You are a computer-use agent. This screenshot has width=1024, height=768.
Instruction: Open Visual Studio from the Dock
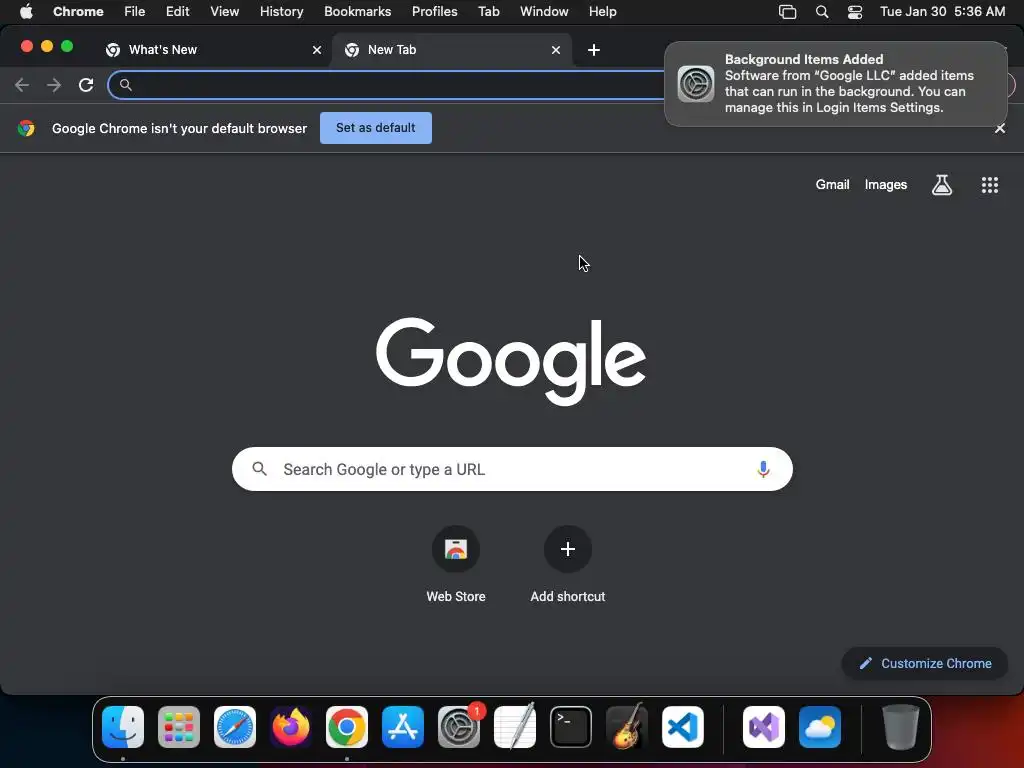[x=764, y=727]
